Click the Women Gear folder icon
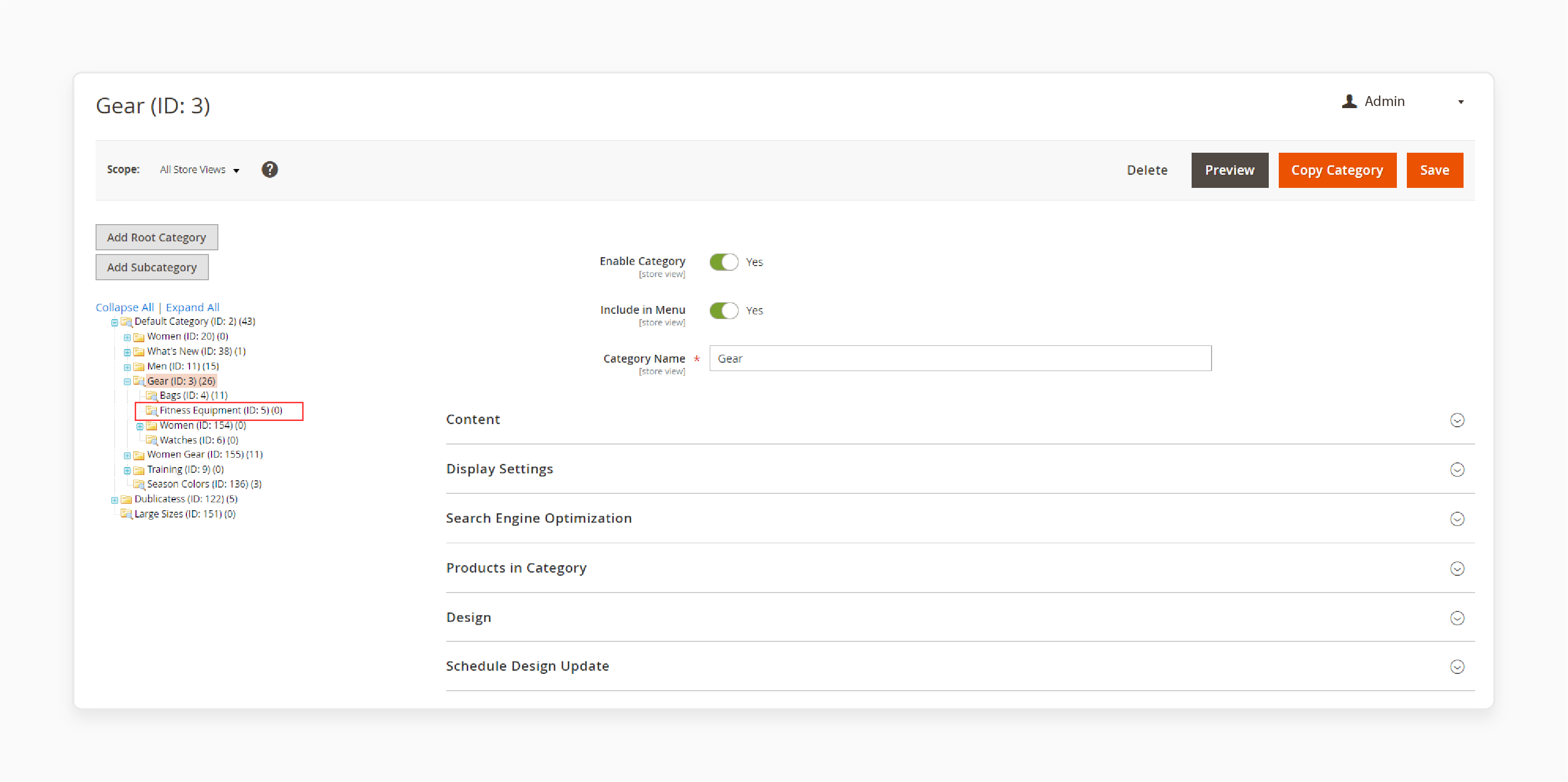The width and height of the screenshot is (1568, 782). (139, 455)
